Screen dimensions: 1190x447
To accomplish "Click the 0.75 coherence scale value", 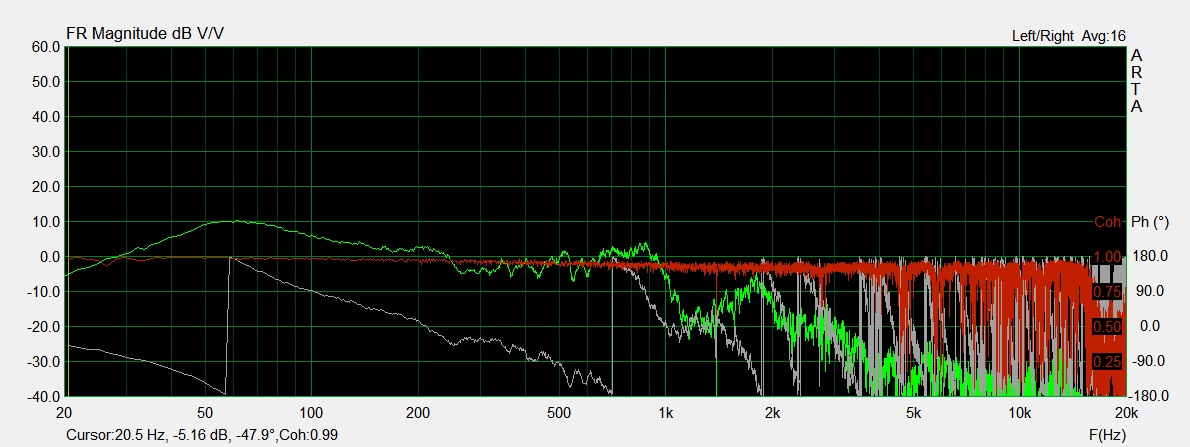I will (x=1107, y=292).
